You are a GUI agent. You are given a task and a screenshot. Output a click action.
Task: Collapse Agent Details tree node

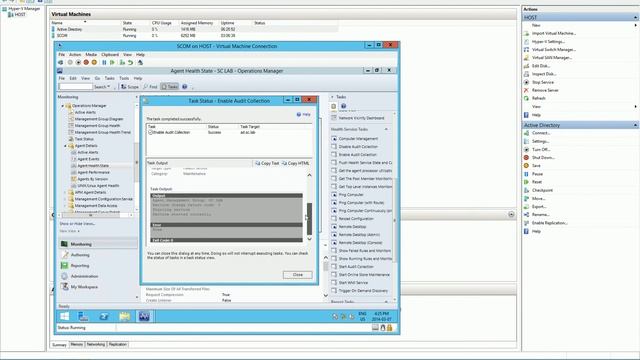[65, 146]
